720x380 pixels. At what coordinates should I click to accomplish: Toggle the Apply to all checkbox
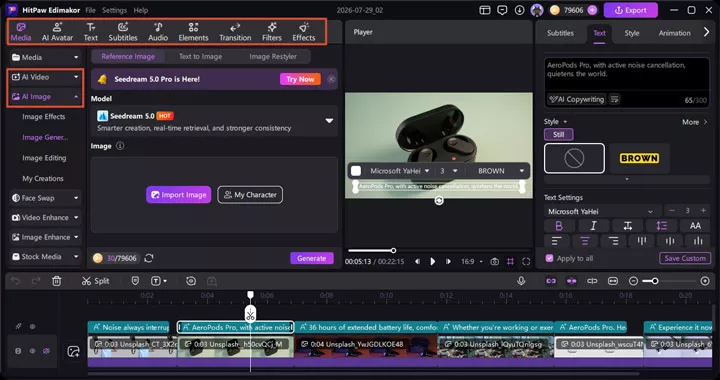click(x=549, y=258)
